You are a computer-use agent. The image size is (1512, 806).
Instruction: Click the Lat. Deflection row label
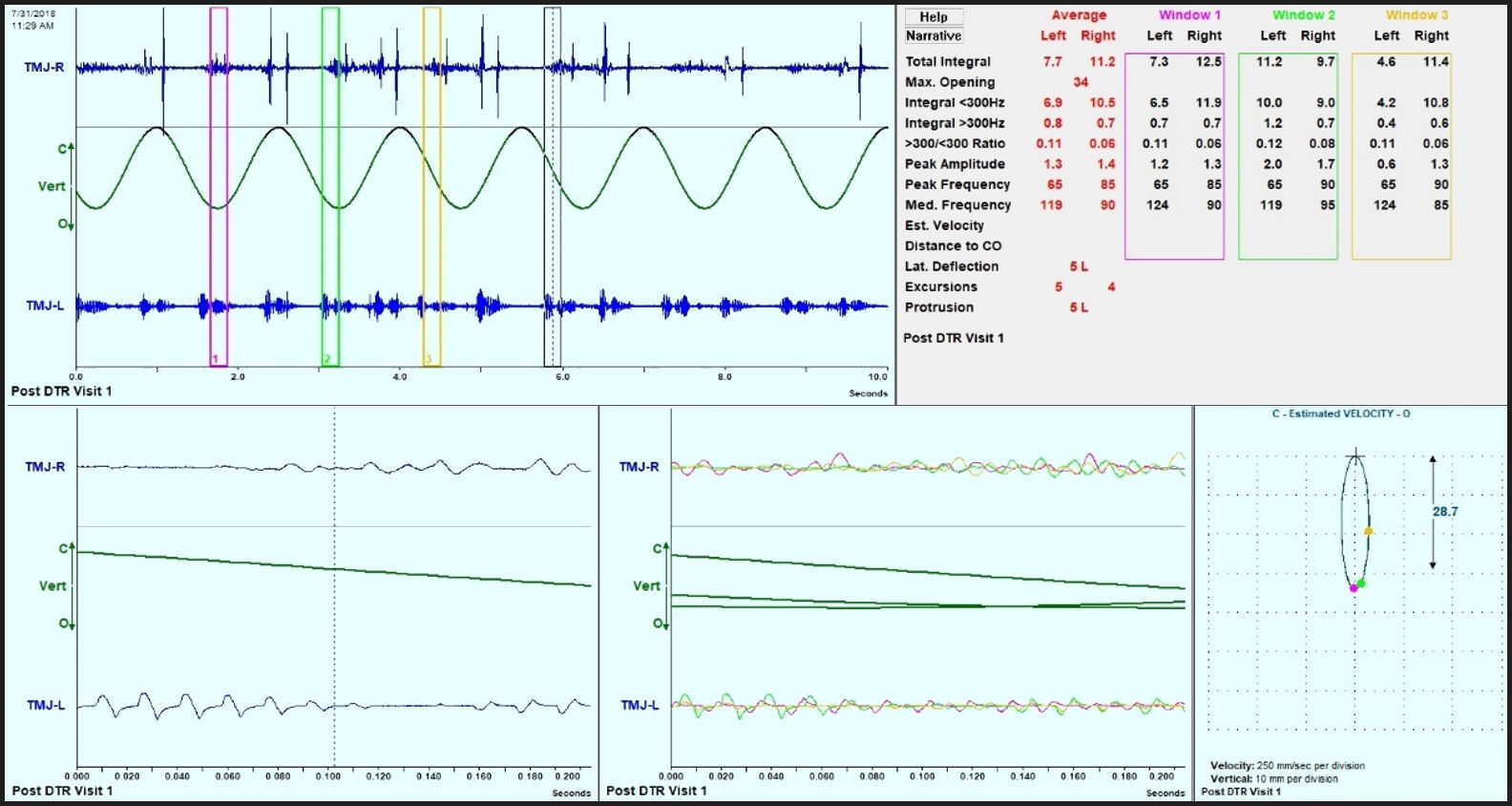[x=952, y=266]
